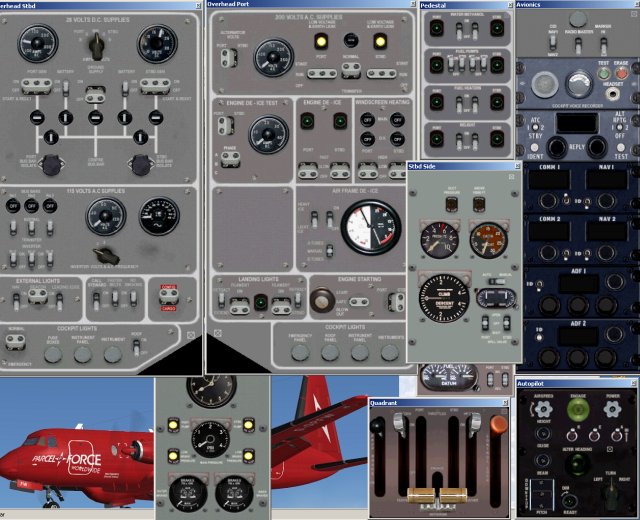Click the green Engage button on Autopilot
The height and width of the screenshot is (520, 640).
[578, 409]
